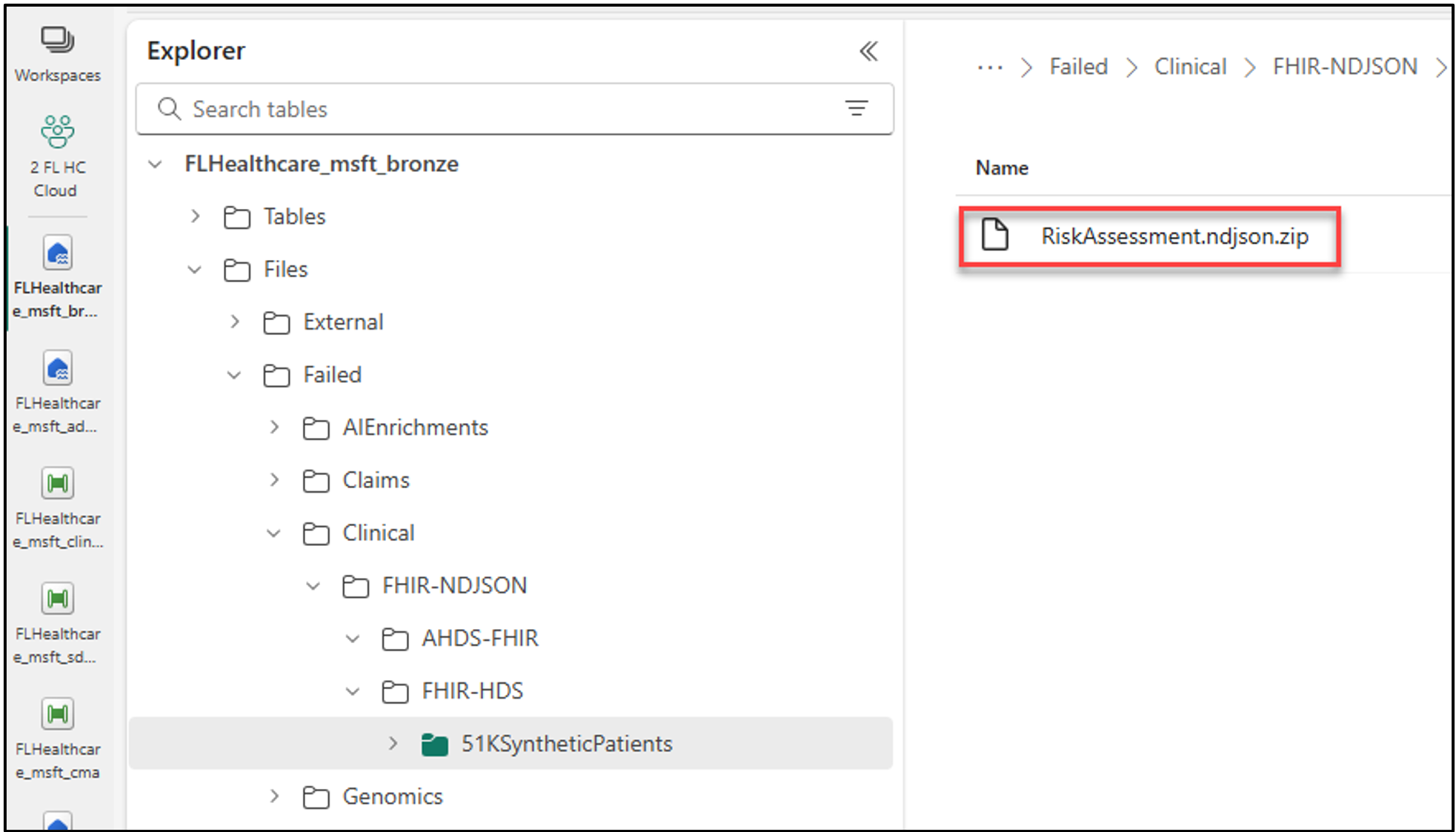Expand the Claims folder chevron

click(x=274, y=480)
